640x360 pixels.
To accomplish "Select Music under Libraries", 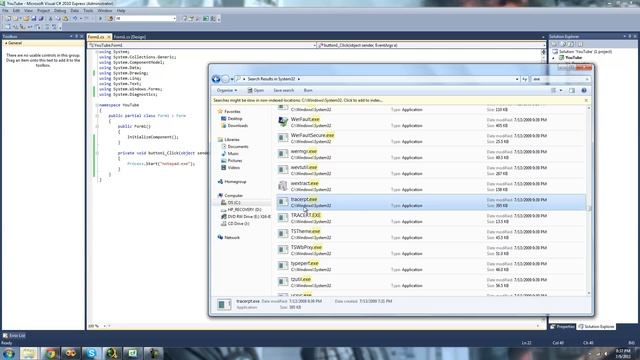I will [230, 153].
